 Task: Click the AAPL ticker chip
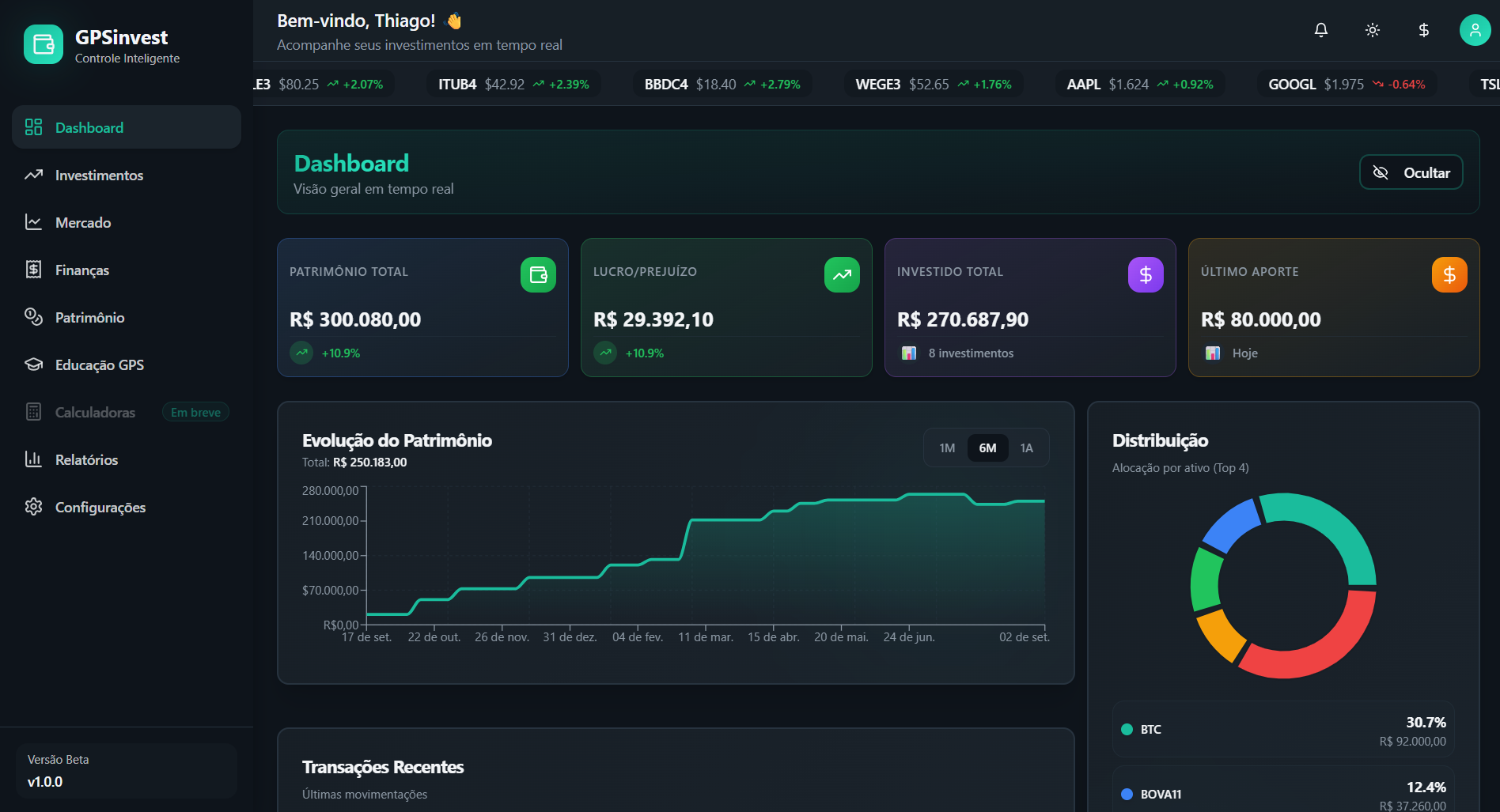pyautogui.click(x=1140, y=84)
